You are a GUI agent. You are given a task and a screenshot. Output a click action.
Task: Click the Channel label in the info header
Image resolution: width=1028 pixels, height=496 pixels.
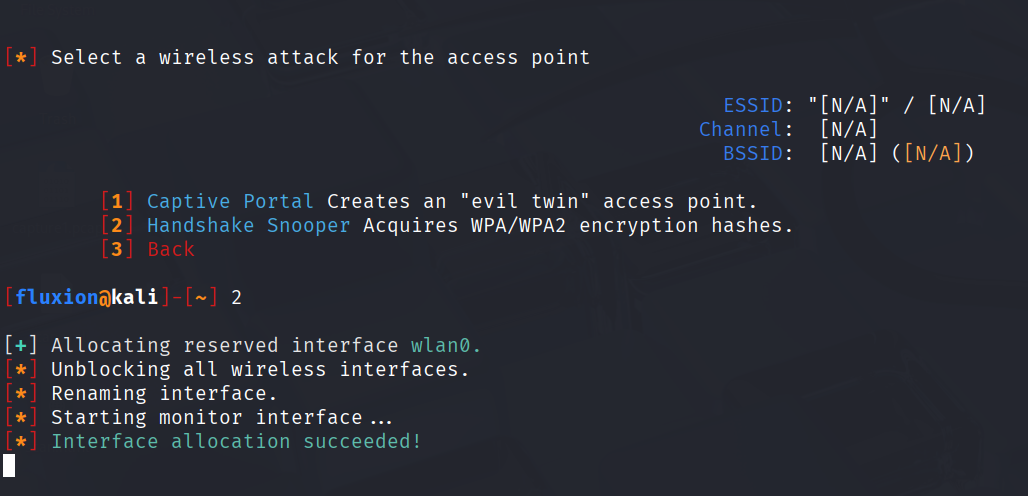741,129
